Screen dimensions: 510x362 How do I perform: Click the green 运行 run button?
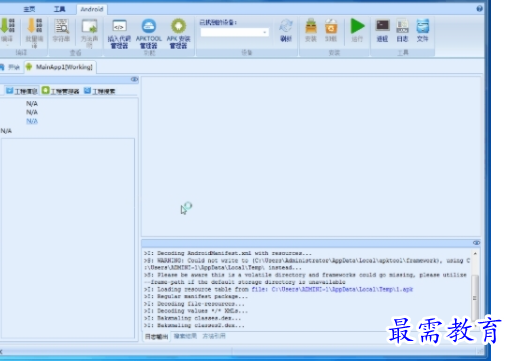357,30
